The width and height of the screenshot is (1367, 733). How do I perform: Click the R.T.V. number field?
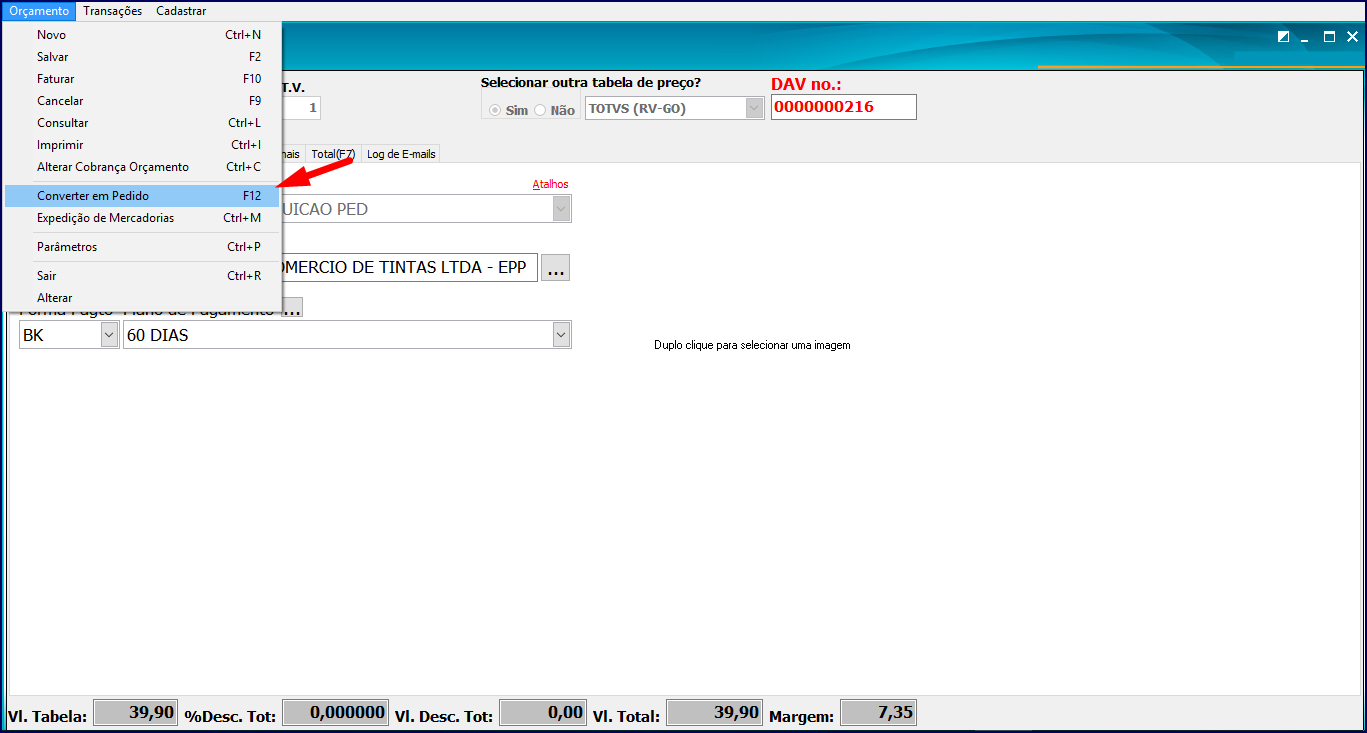click(301, 108)
